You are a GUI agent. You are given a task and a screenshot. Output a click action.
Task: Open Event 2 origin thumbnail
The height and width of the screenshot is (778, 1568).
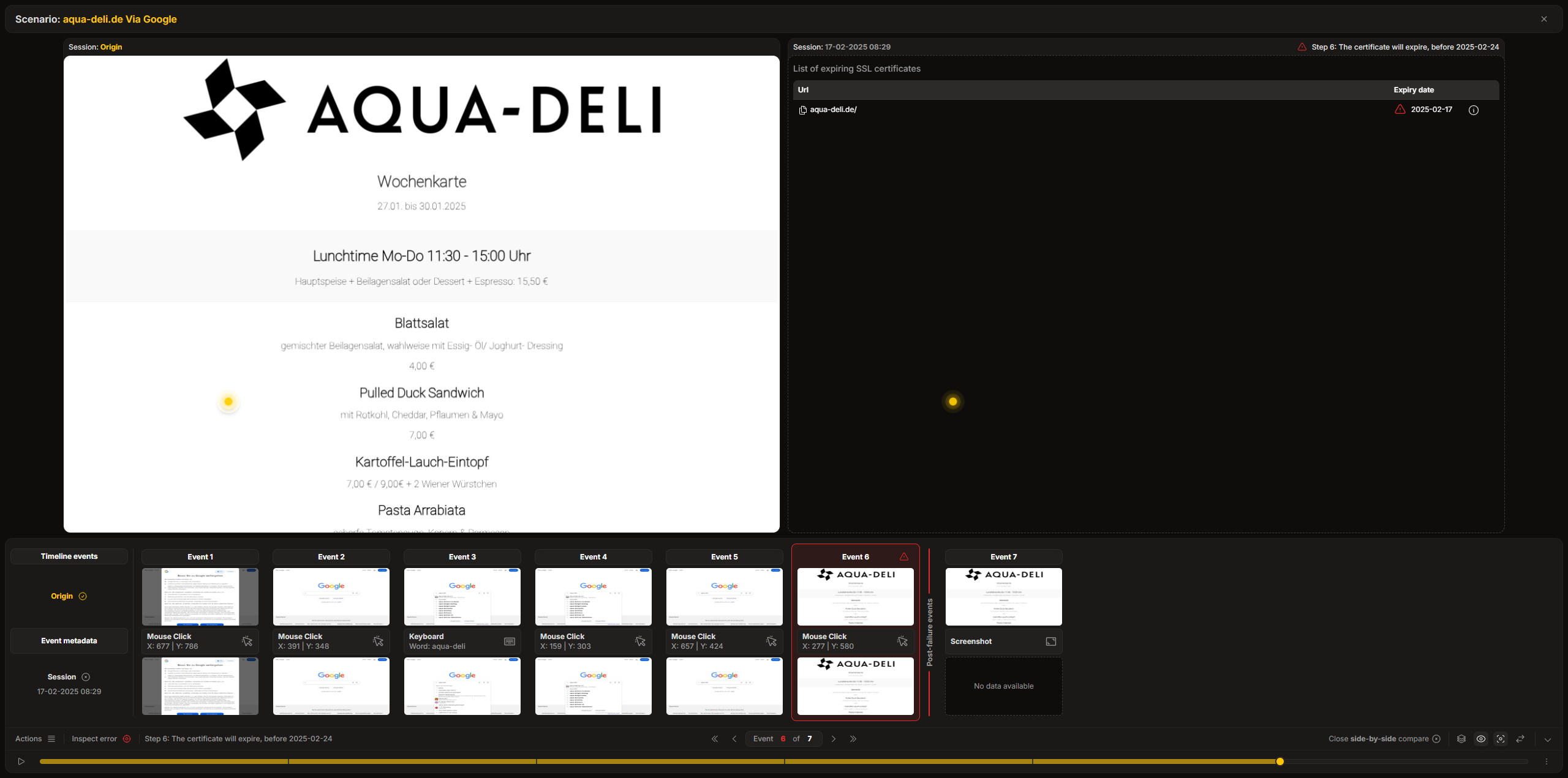tap(331, 597)
